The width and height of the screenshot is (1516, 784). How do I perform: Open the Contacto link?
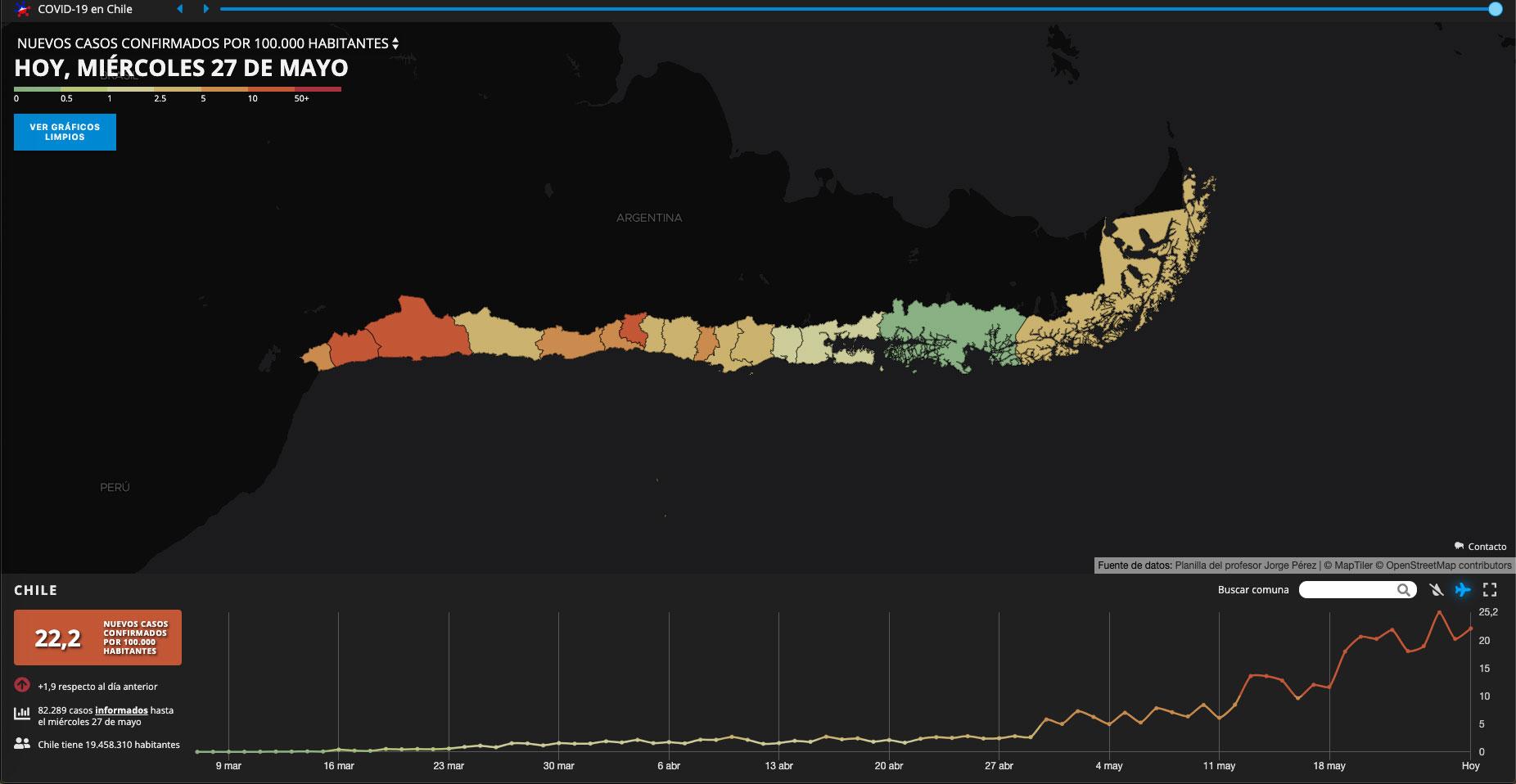tap(1480, 547)
